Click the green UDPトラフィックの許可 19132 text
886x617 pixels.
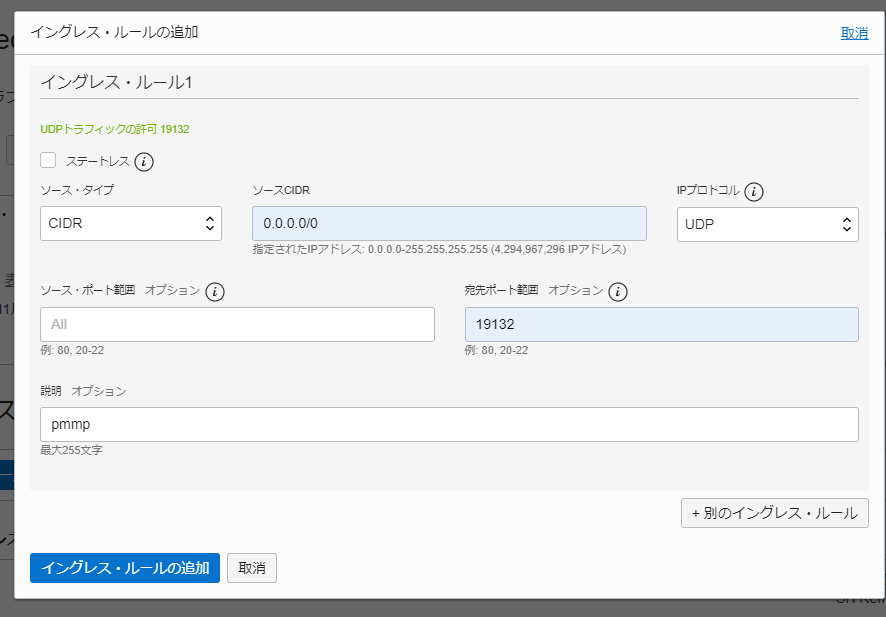(x=115, y=129)
